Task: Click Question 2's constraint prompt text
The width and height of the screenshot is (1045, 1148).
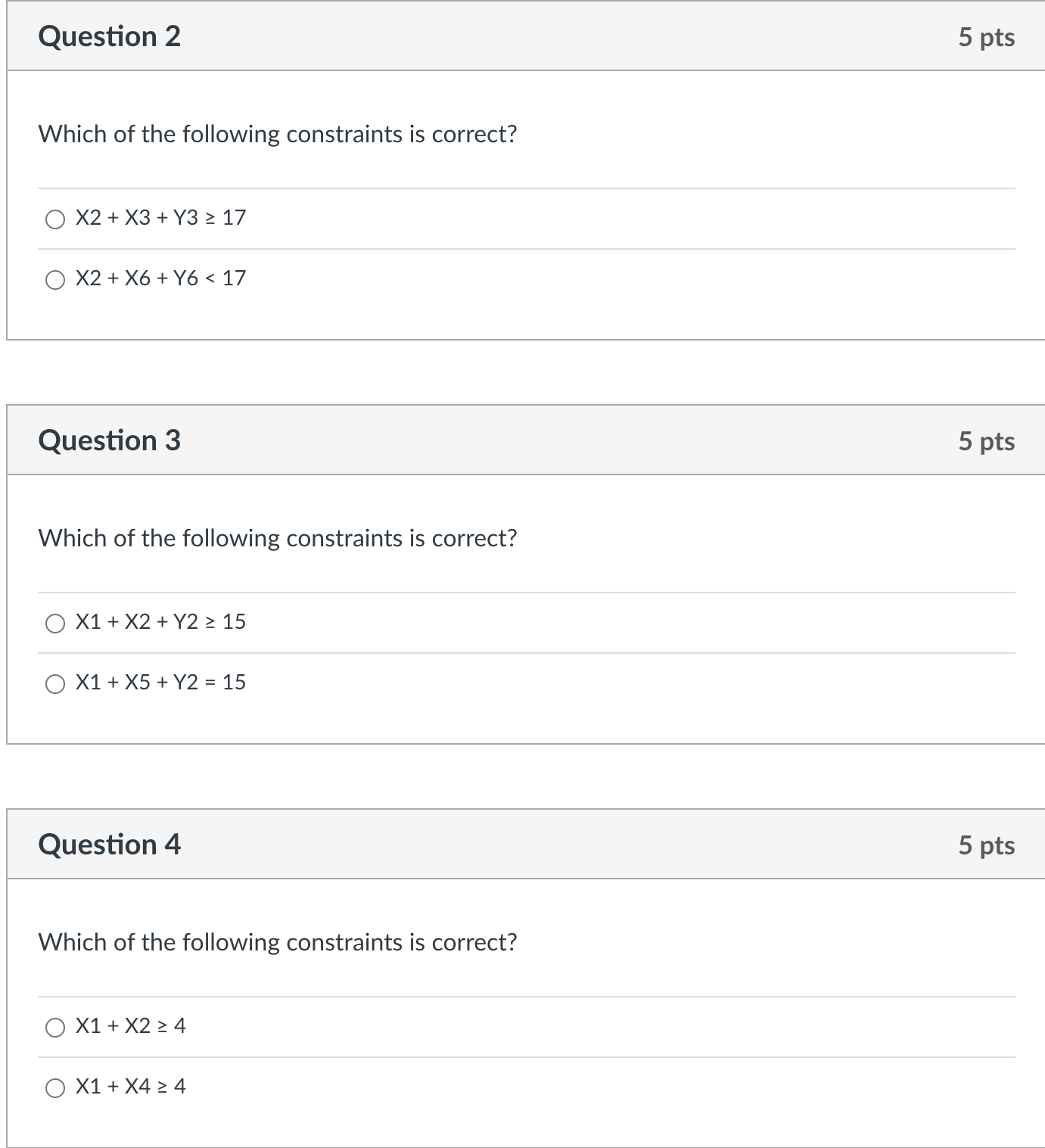Action: (277, 134)
